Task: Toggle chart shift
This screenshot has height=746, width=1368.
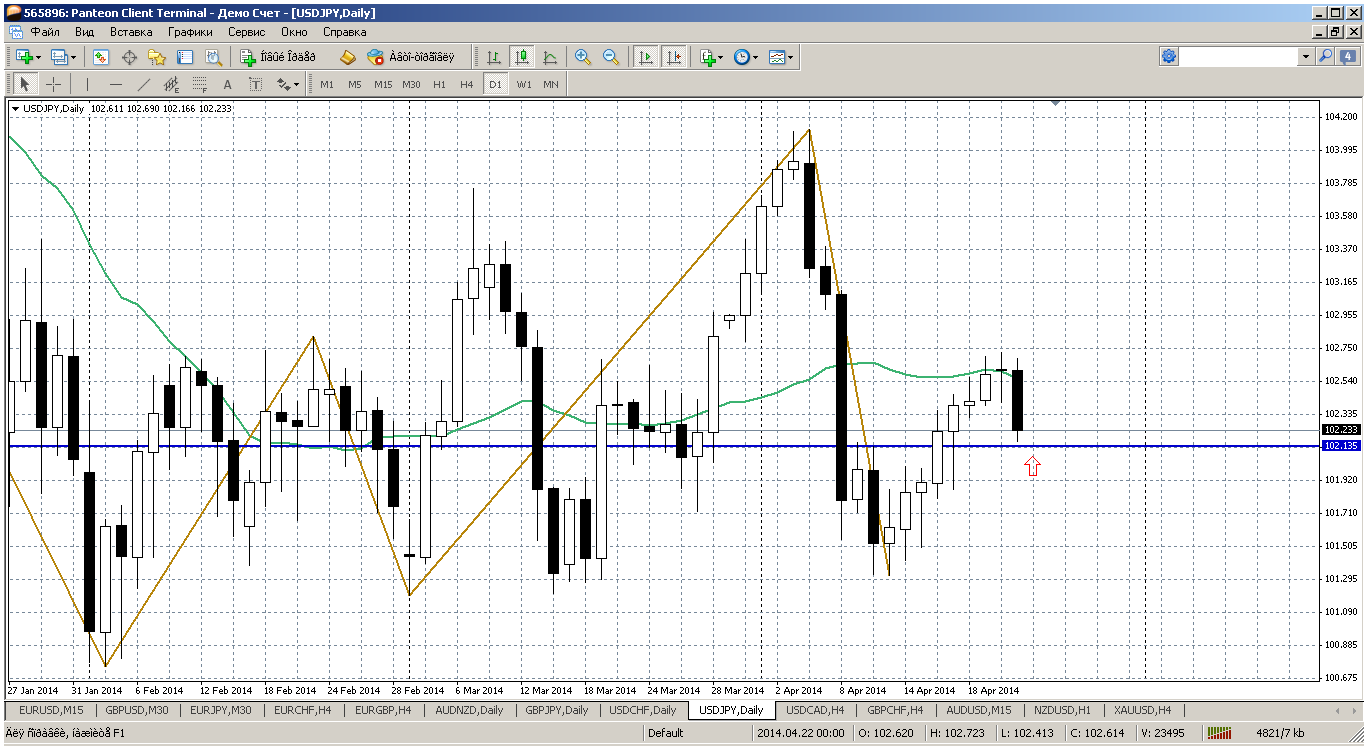Action: pos(674,57)
